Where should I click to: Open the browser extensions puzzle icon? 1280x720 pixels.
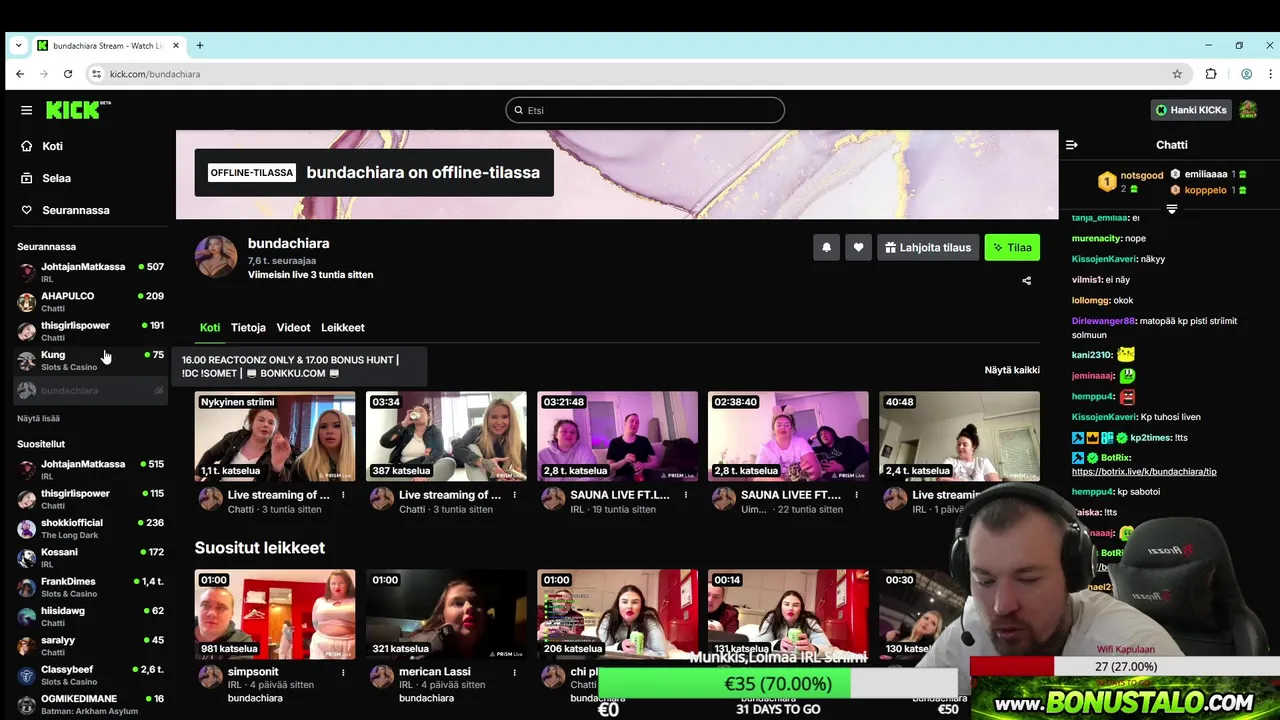click(1211, 74)
